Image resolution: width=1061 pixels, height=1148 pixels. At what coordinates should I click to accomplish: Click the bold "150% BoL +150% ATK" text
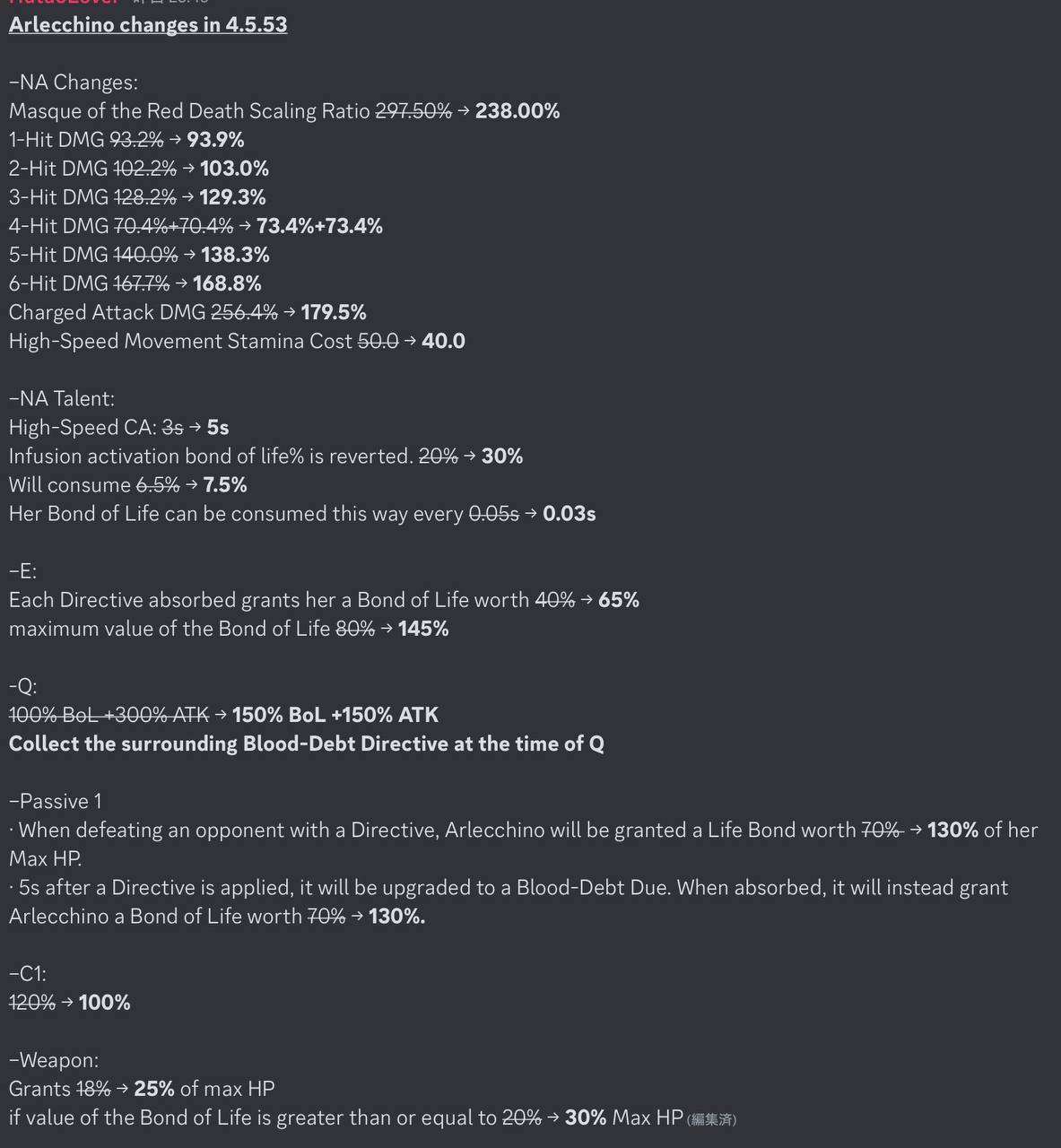pos(335,715)
